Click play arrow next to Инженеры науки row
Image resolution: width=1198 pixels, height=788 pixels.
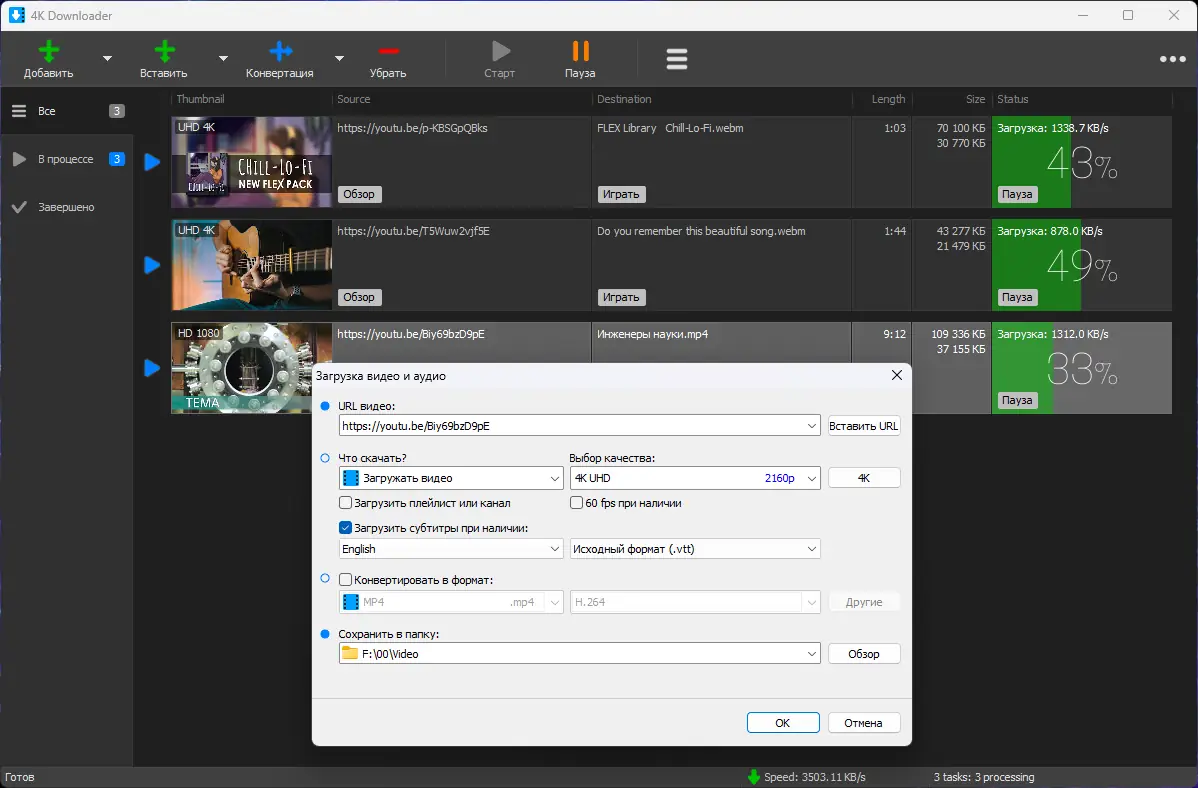pos(152,368)
